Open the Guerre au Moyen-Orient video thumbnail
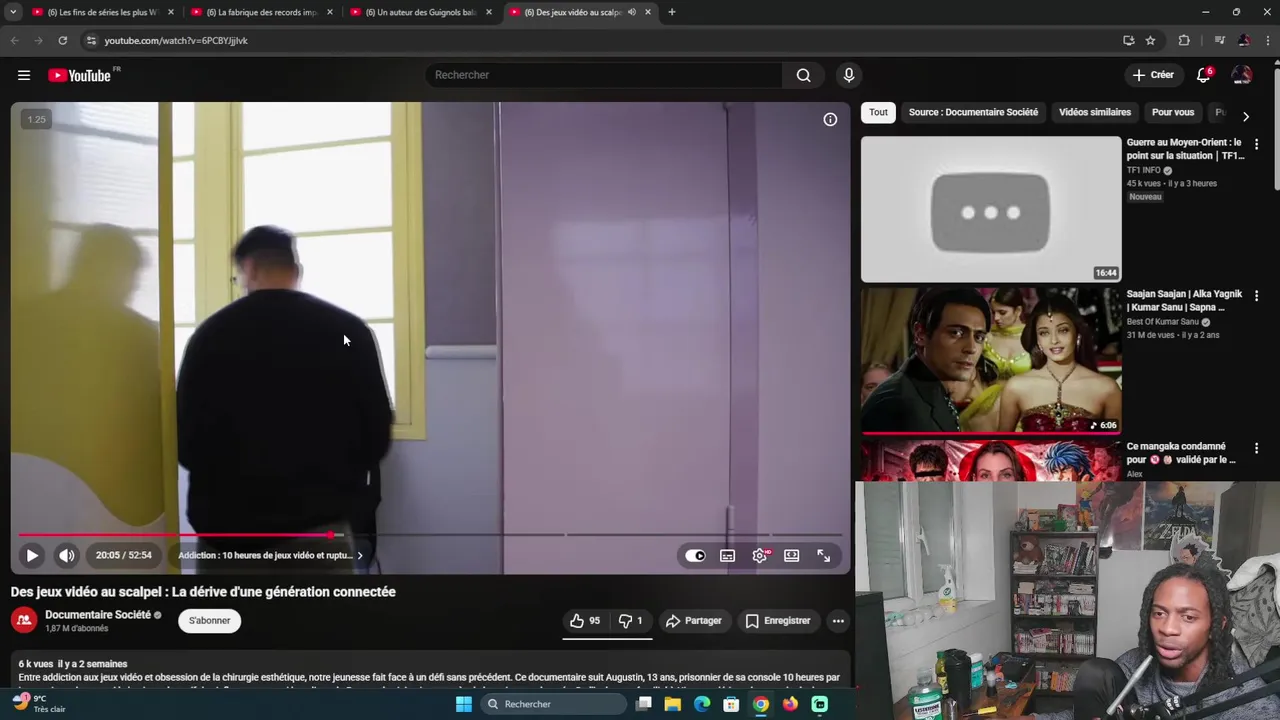This screenshot has width=1280, height=720. (x=991, y=209)
